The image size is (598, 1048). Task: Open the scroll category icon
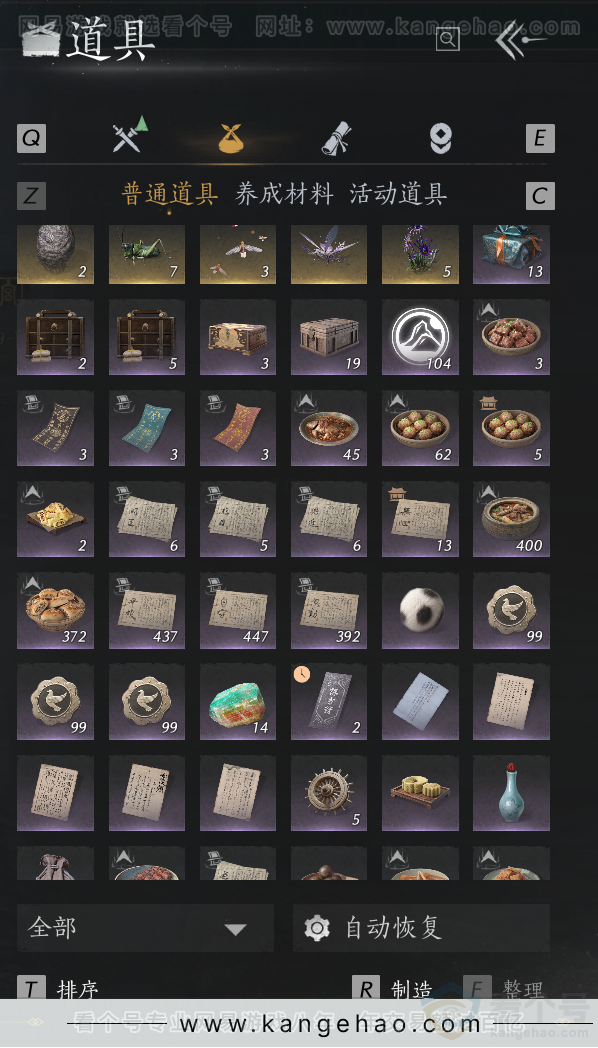point(336,138)
